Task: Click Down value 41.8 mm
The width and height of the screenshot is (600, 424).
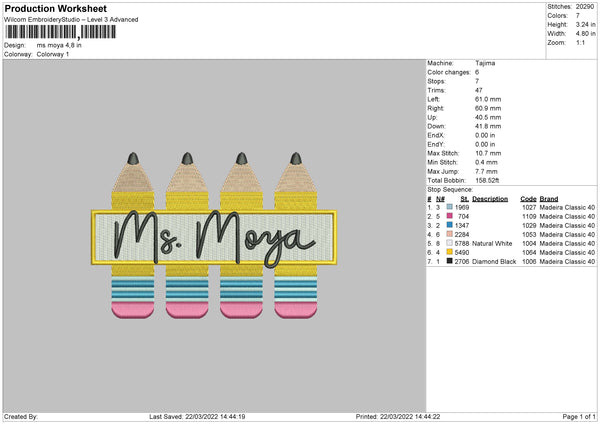Action: pos(488,126)
